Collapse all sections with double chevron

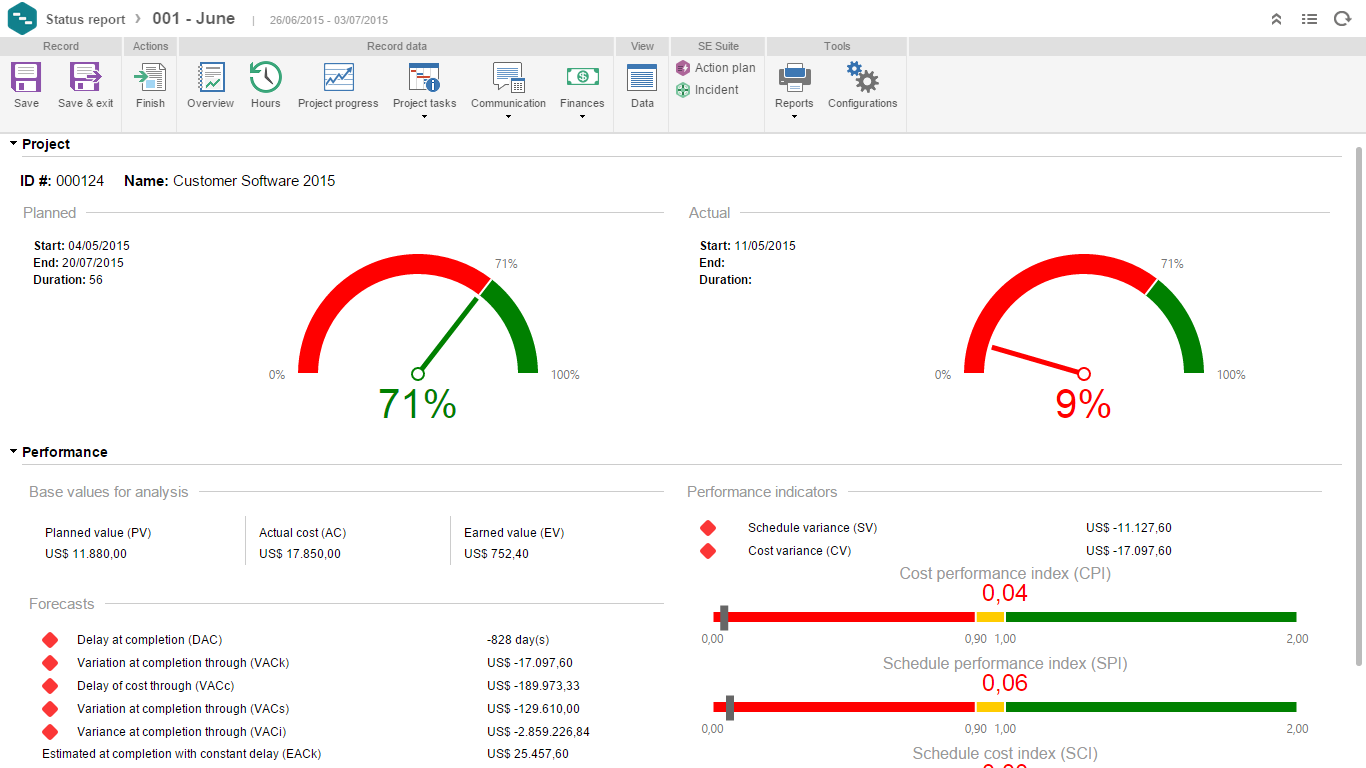1276,19
